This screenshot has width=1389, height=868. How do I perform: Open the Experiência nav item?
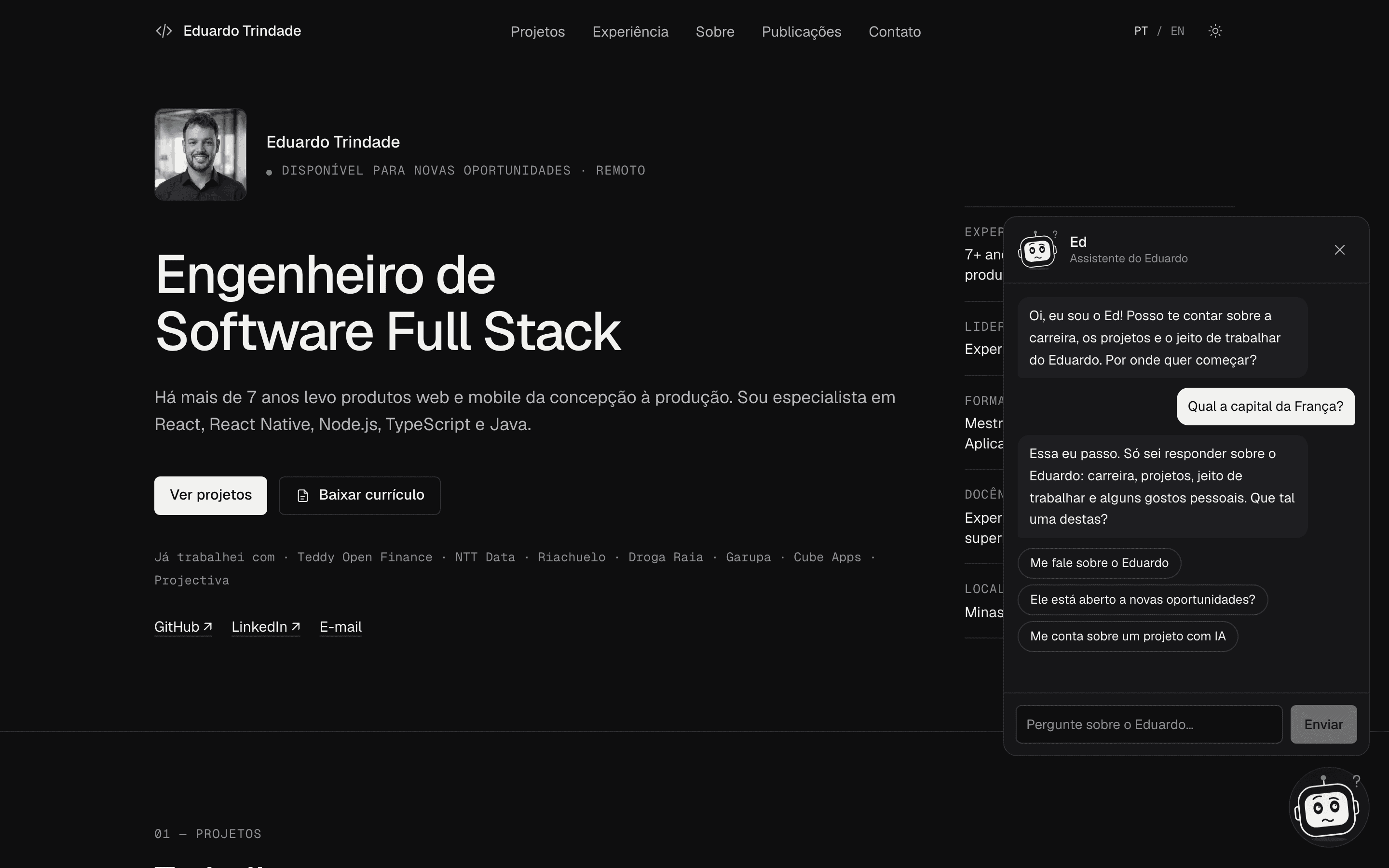630,31
